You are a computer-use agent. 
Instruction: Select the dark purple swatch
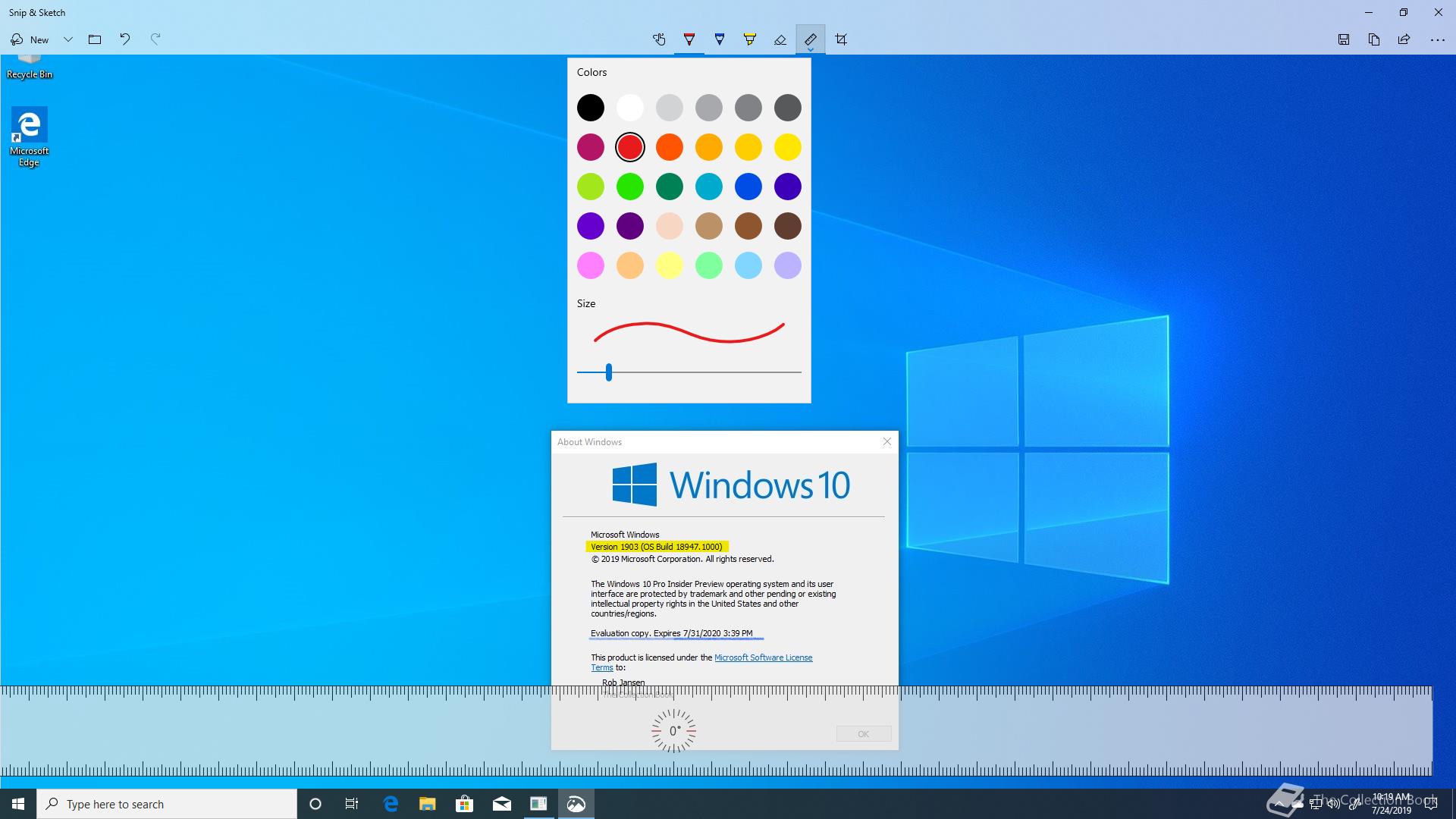[630, 226]
